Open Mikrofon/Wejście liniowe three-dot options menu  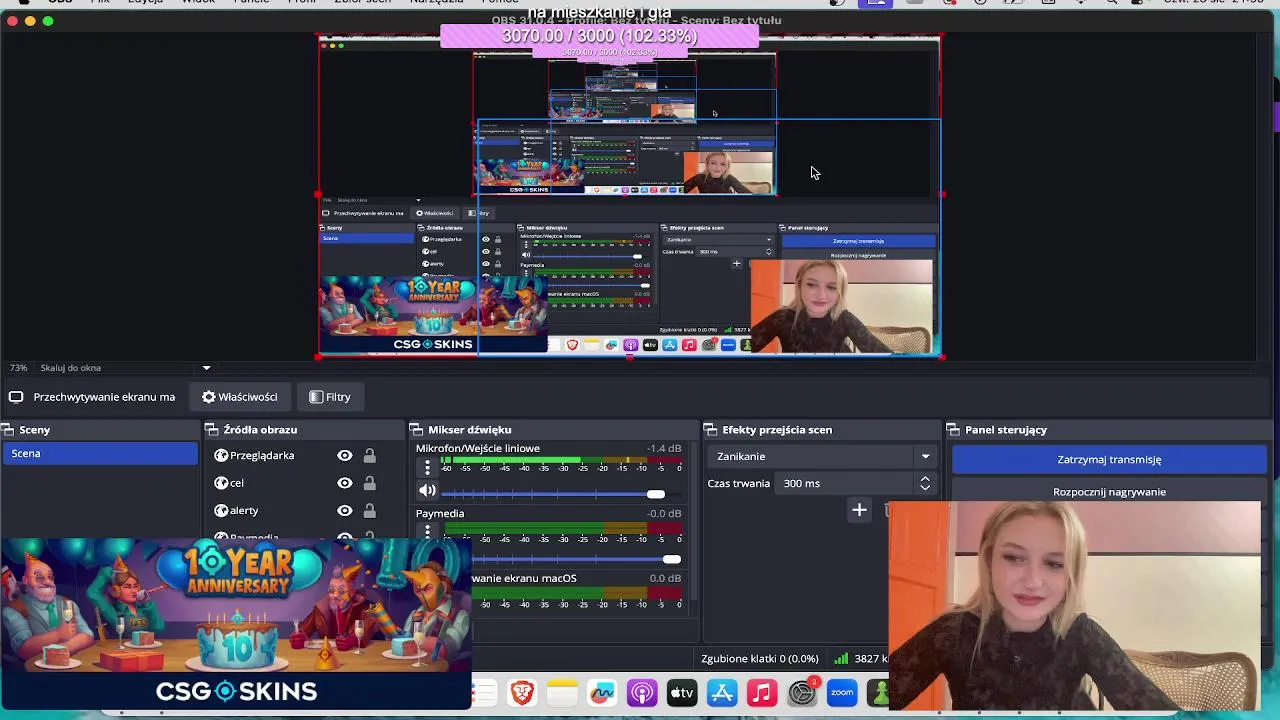point(427,467)
